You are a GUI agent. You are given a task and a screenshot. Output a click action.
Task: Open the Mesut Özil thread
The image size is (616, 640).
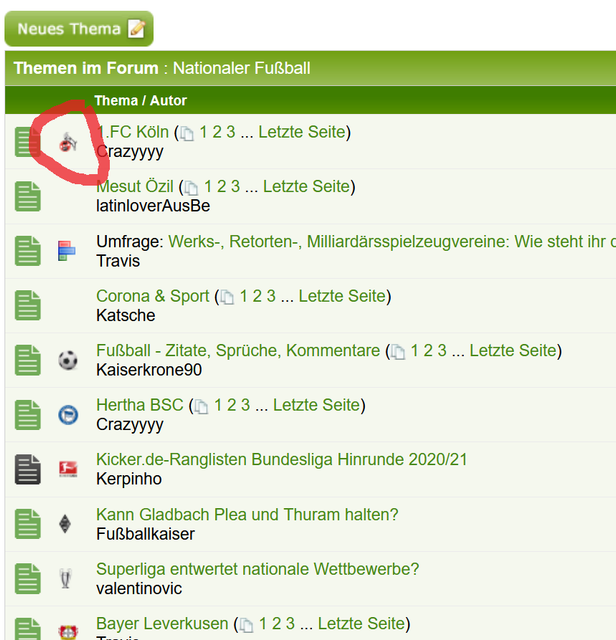pos(135,186)
